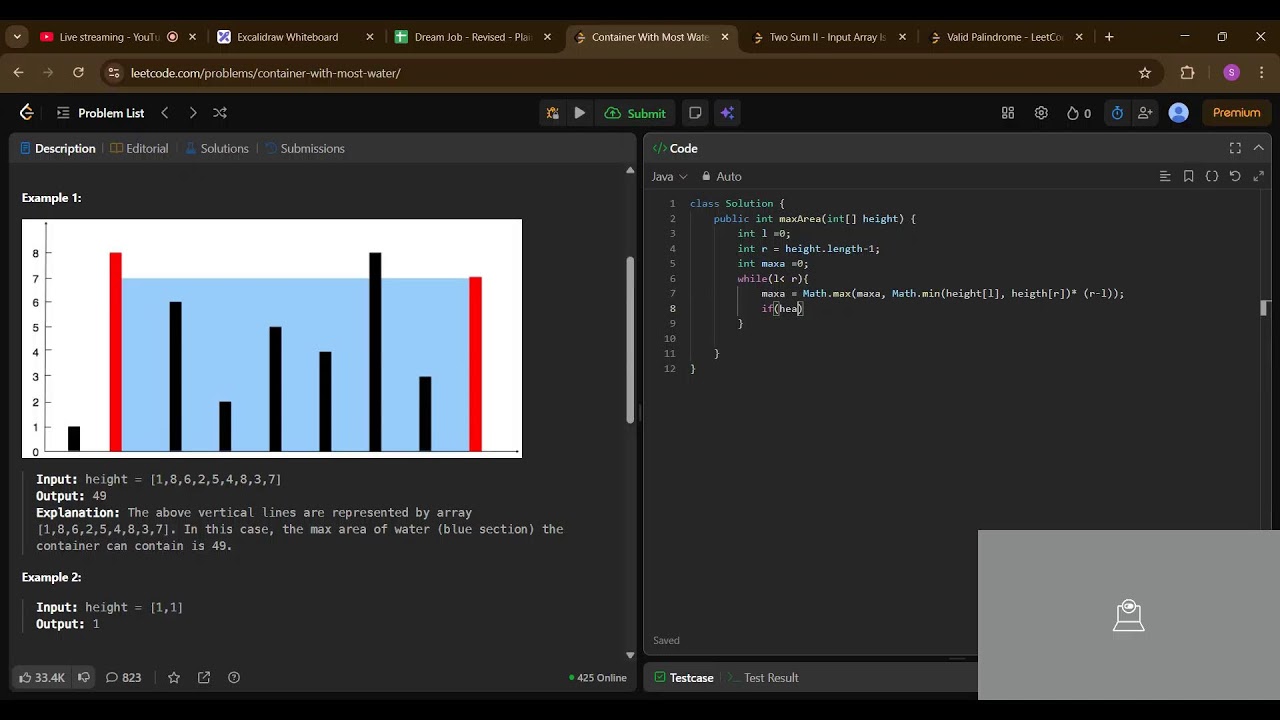Click the Example 1 container diagram
The width and height of the screenshot is (1280, 720).
(x=272, y=338)
